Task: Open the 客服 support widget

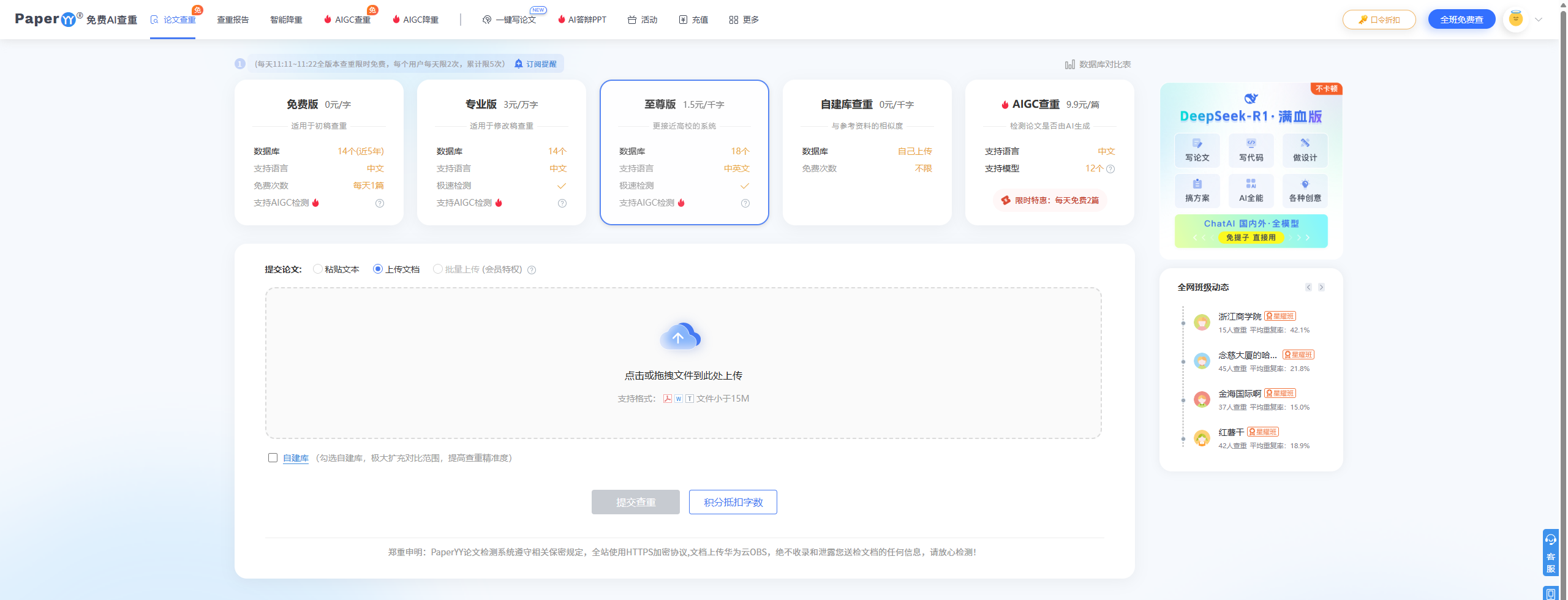Action: (x=1551, y=552)
